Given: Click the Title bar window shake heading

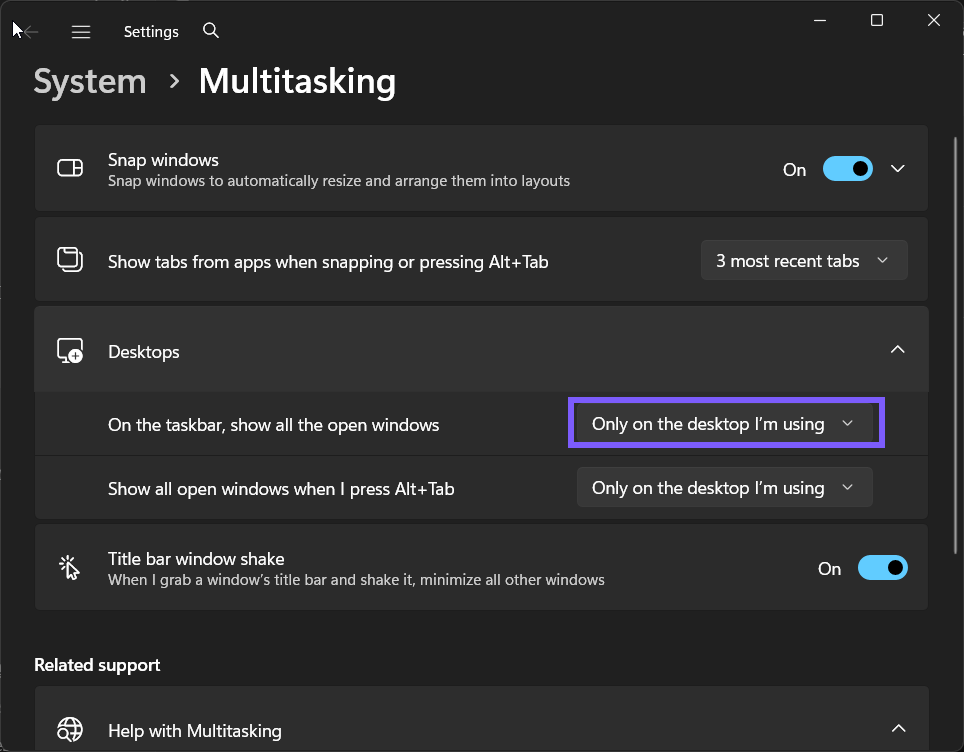Looking at the screenshot, I should tap(196, 559).
